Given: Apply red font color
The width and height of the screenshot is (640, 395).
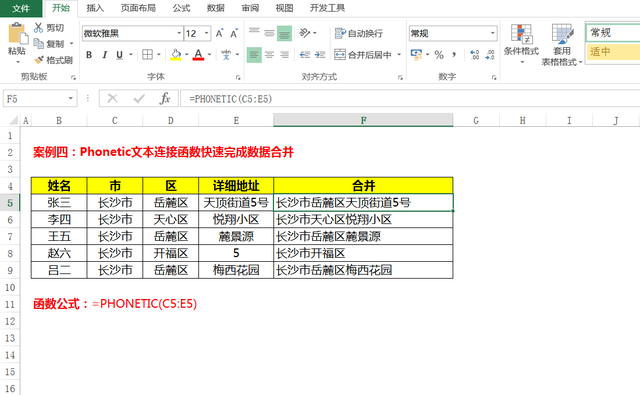Looking at the screenshot, I should (198, 55).
